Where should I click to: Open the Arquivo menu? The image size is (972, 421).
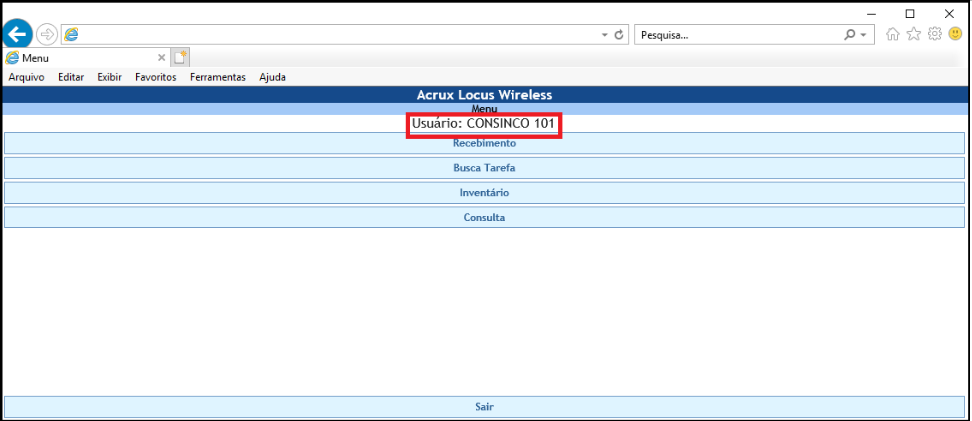27,78
